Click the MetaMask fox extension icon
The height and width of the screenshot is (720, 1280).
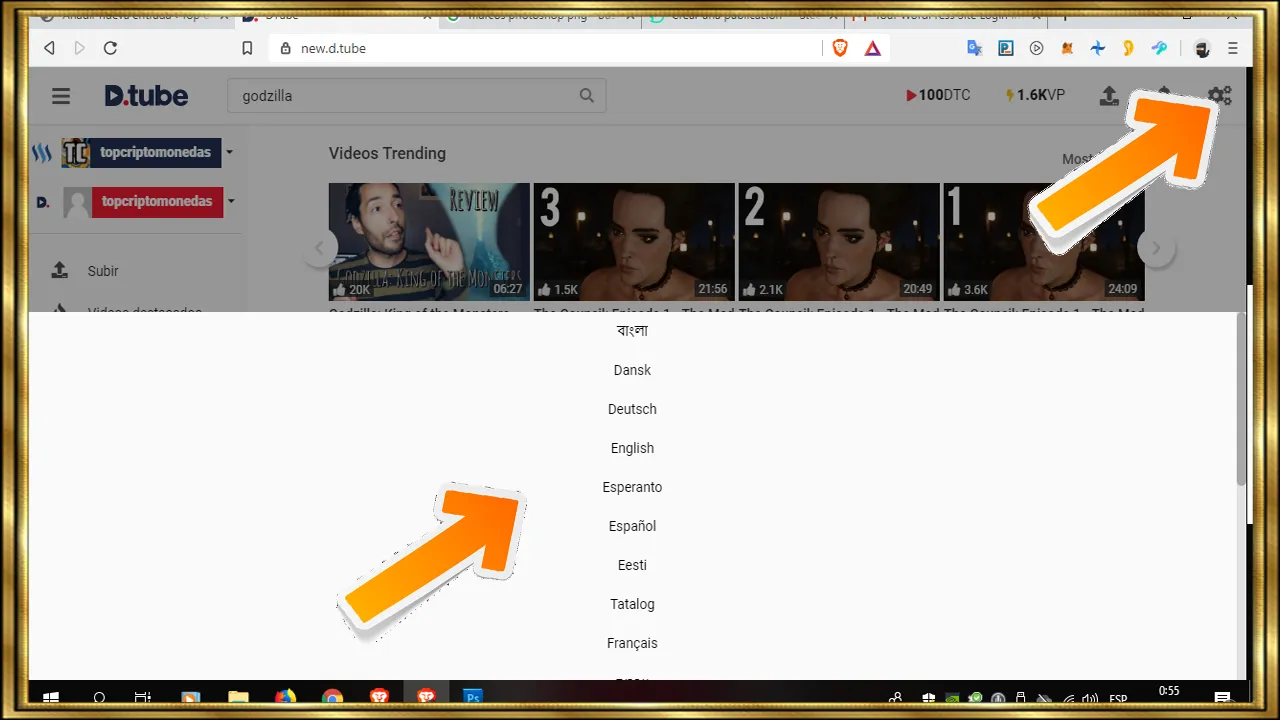click(1067, 48)
